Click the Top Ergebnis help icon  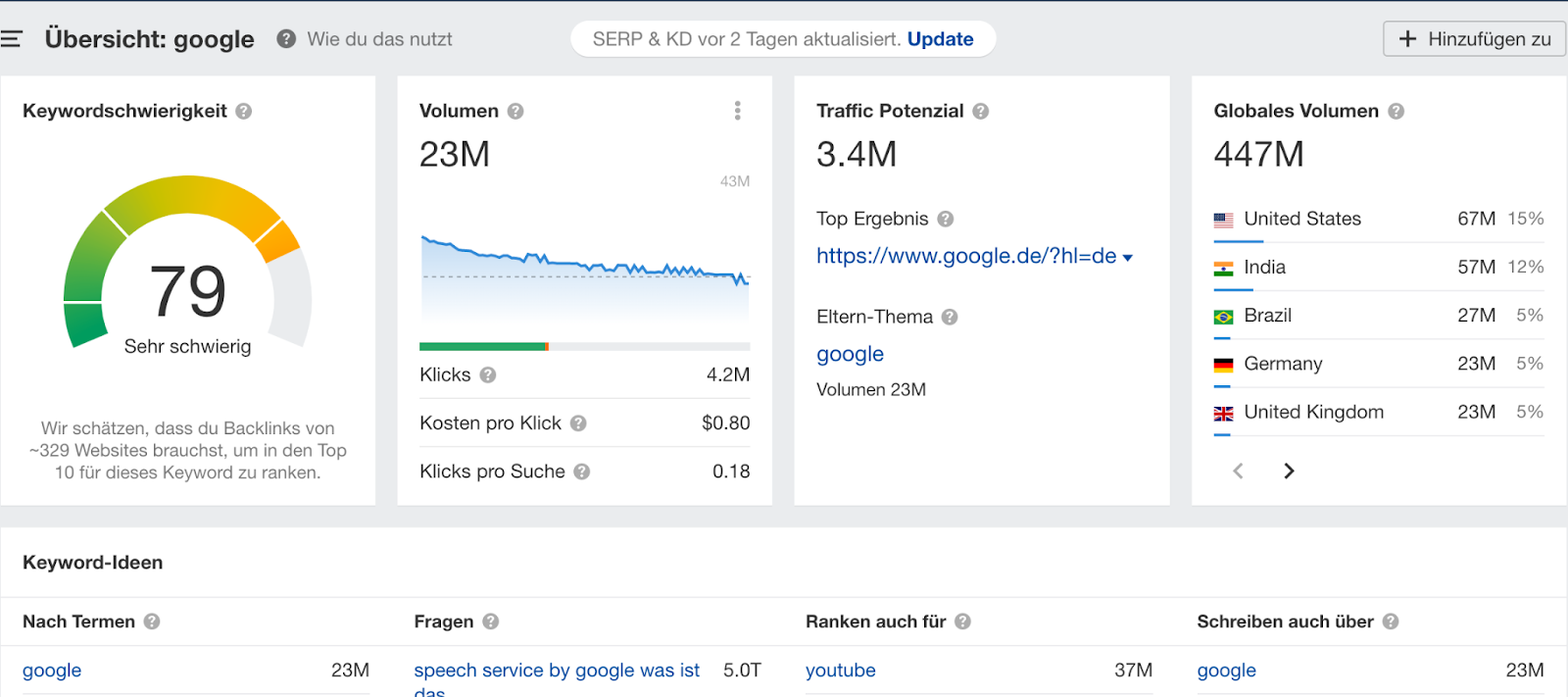(x=946, y=220)
